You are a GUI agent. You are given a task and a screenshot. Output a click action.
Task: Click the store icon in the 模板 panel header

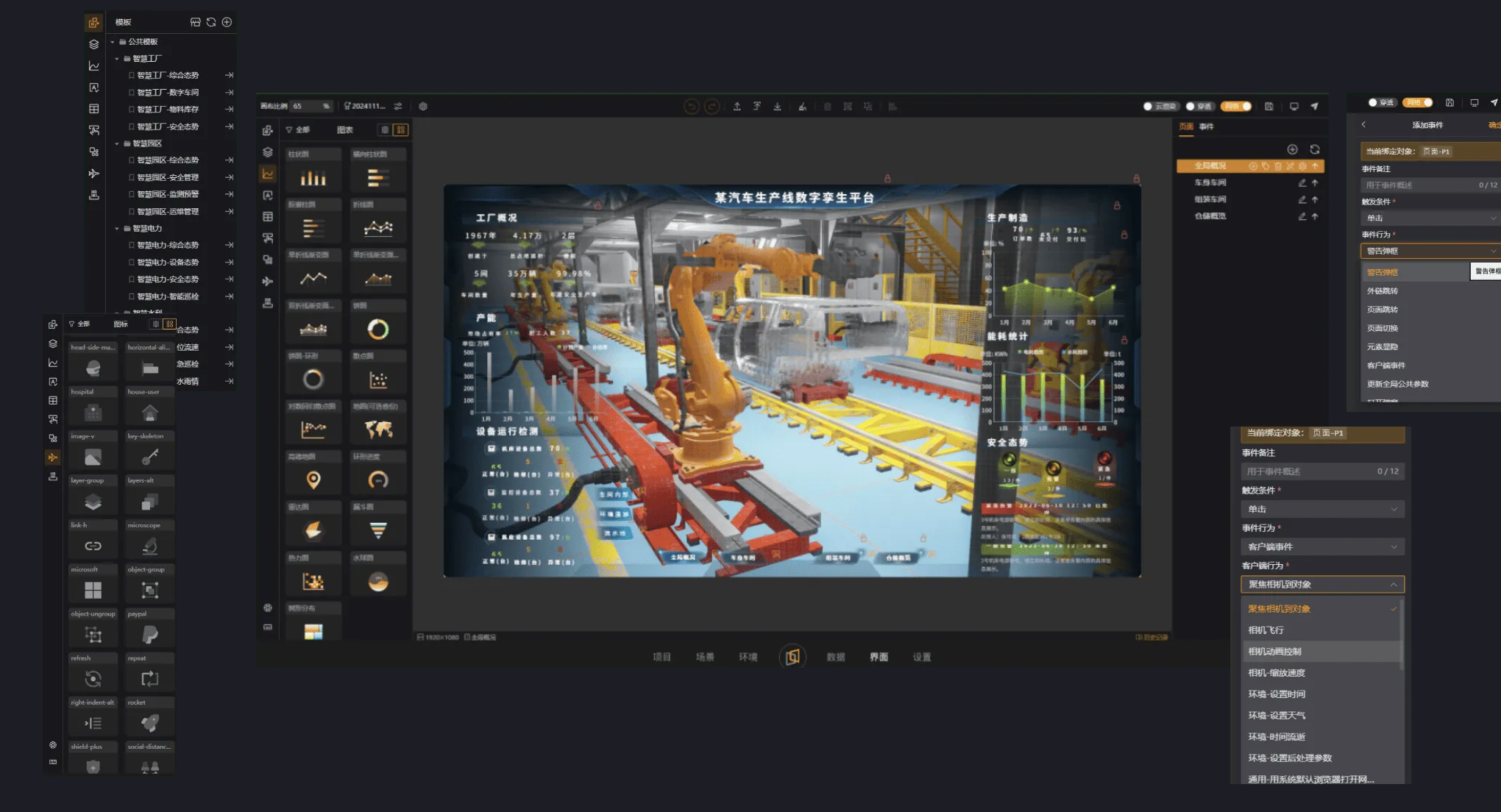click(195, 22)
